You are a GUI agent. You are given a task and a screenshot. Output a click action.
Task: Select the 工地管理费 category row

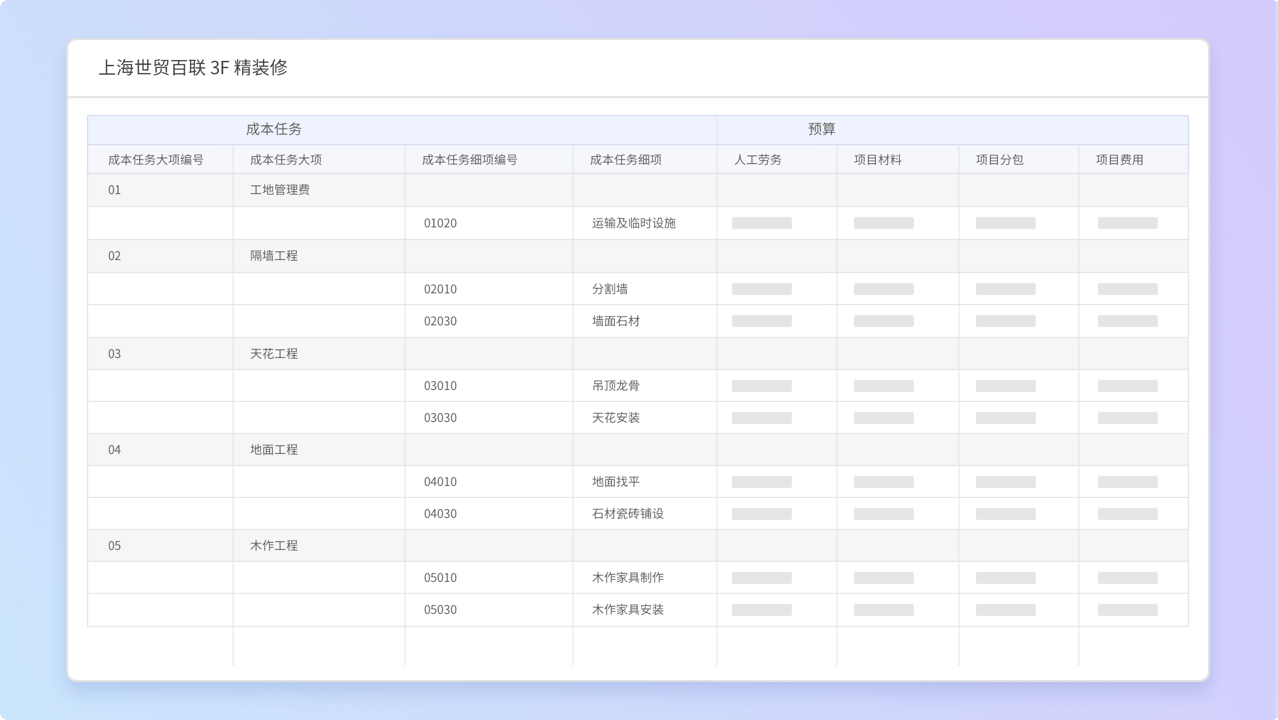click(x=279, y=190)
